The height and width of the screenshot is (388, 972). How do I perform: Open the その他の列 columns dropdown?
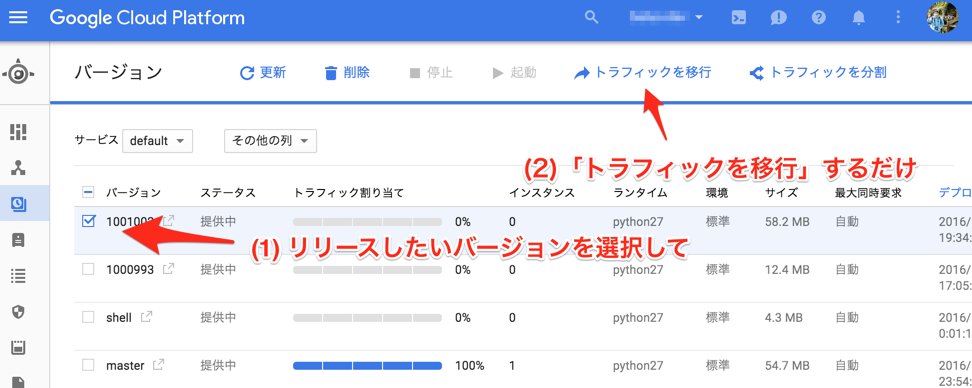coord(270,141)
